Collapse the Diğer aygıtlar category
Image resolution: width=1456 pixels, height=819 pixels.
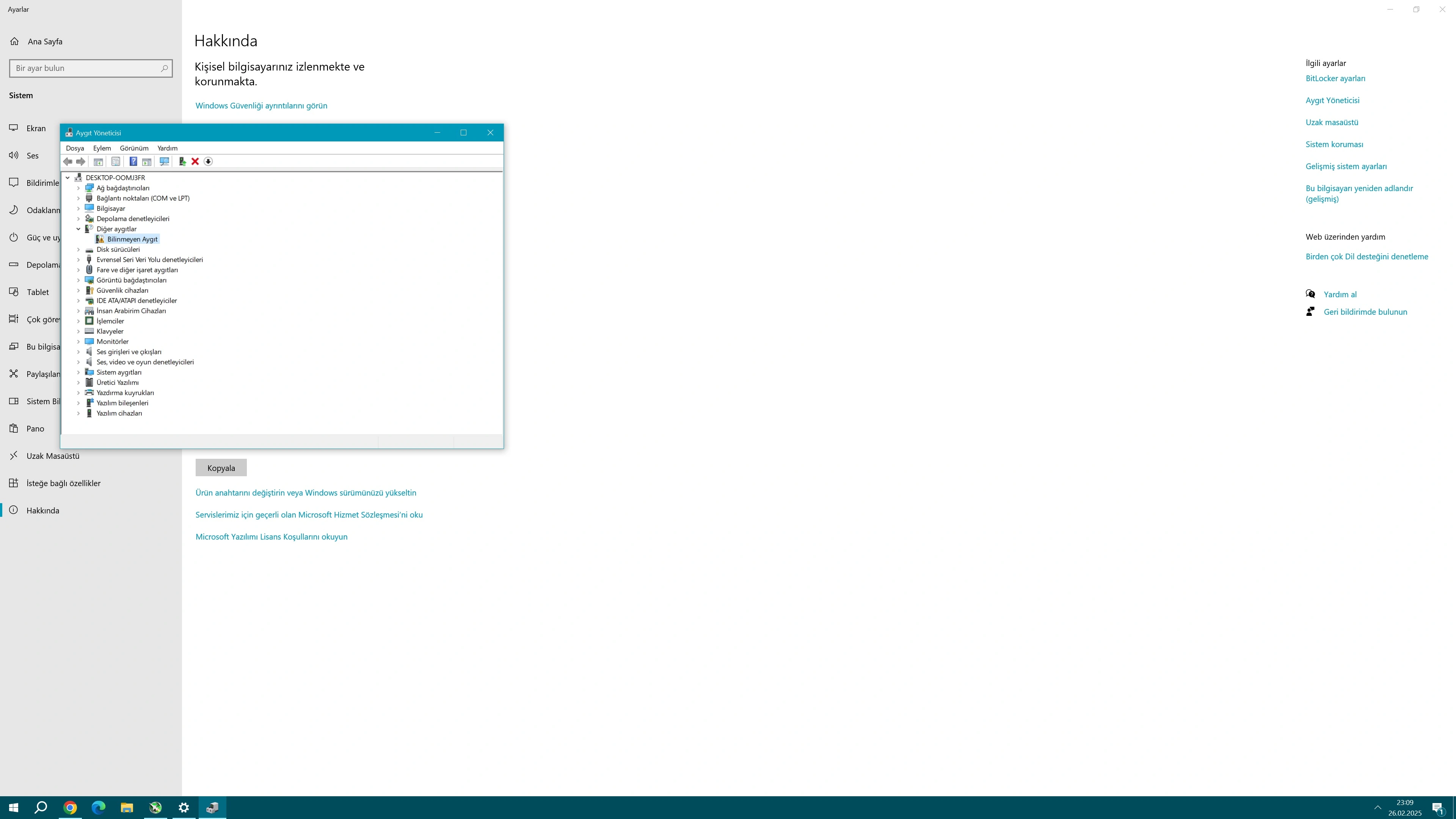tap(78, 229)
